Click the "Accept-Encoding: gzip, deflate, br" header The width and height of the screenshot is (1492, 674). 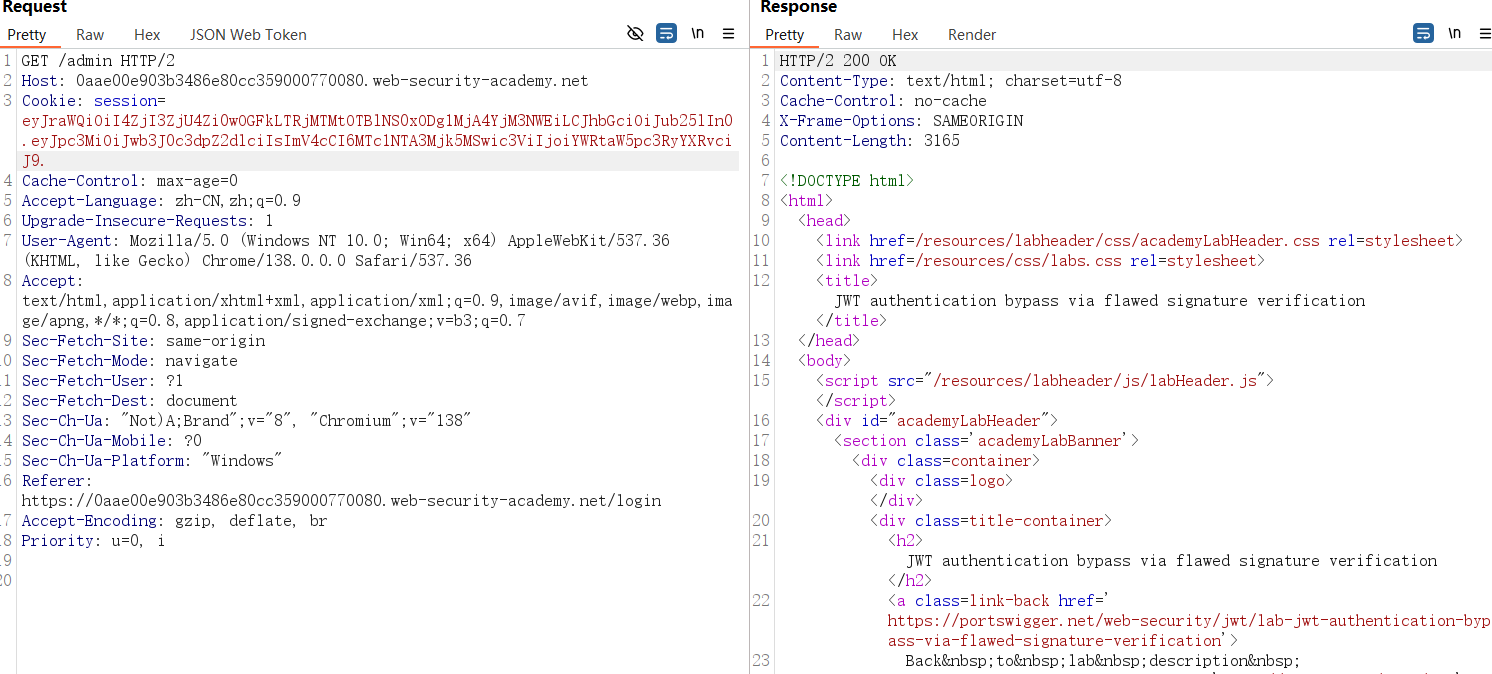[x=175, y=521]
